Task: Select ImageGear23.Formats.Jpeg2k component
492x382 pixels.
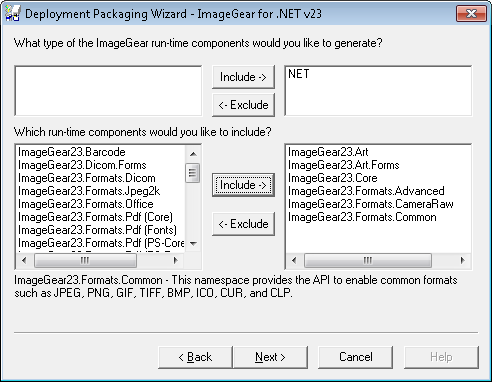Action: (x=89, y=191)
